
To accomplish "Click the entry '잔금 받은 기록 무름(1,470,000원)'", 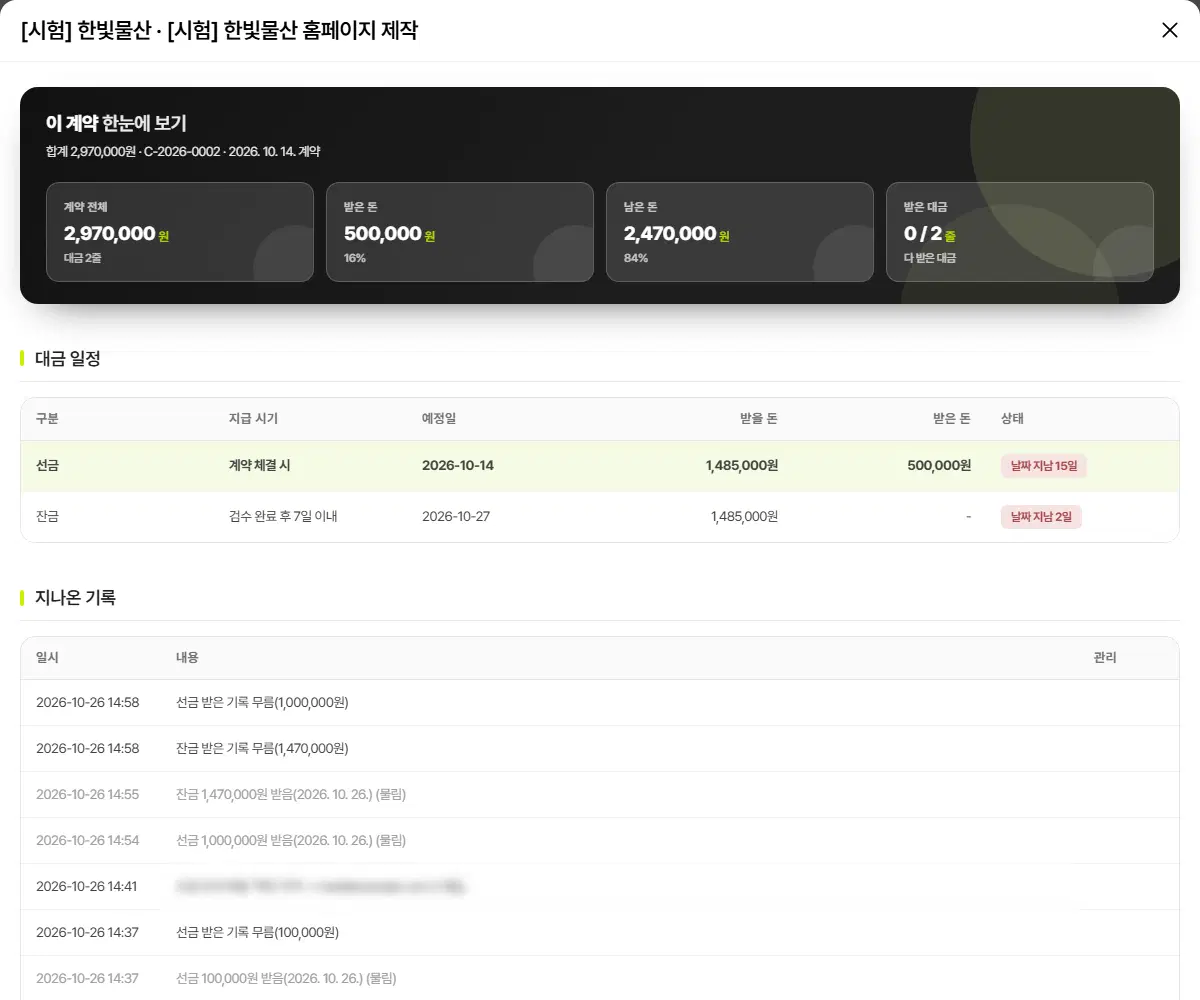I will tap(262, 749).
